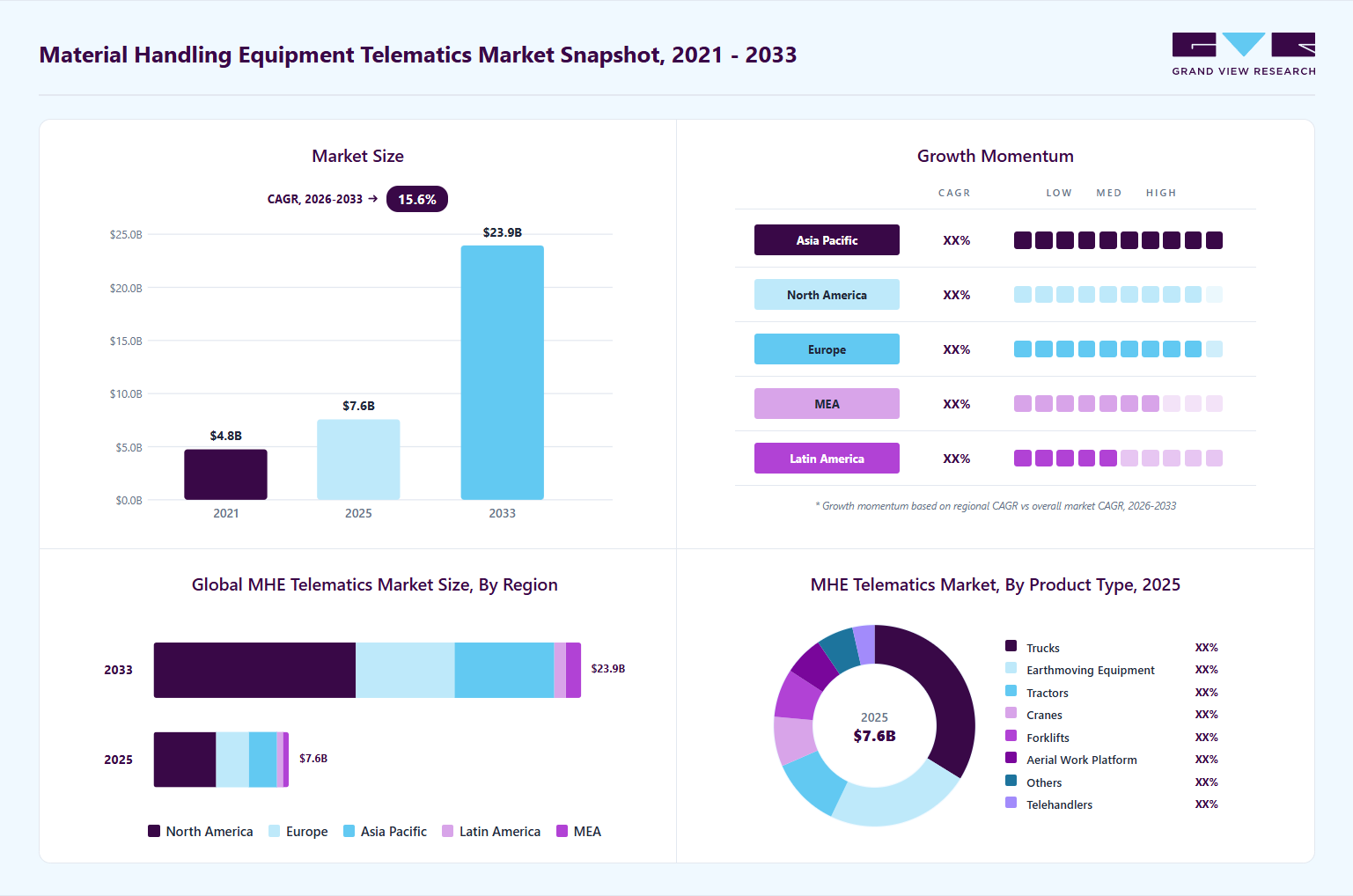
Task: Click the Others legend swatch
Action: pyautogui.click(x=1011, y=781)
